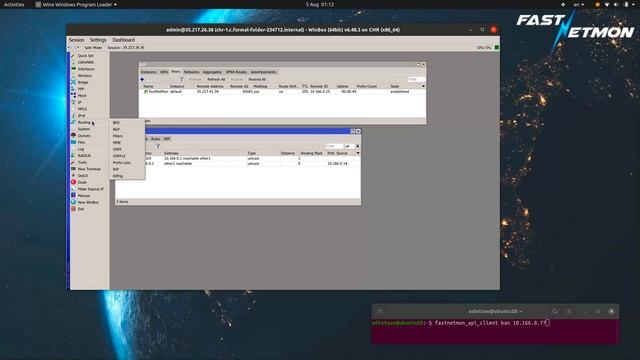Expand the Routing sidebar menu

coord(84,122)
